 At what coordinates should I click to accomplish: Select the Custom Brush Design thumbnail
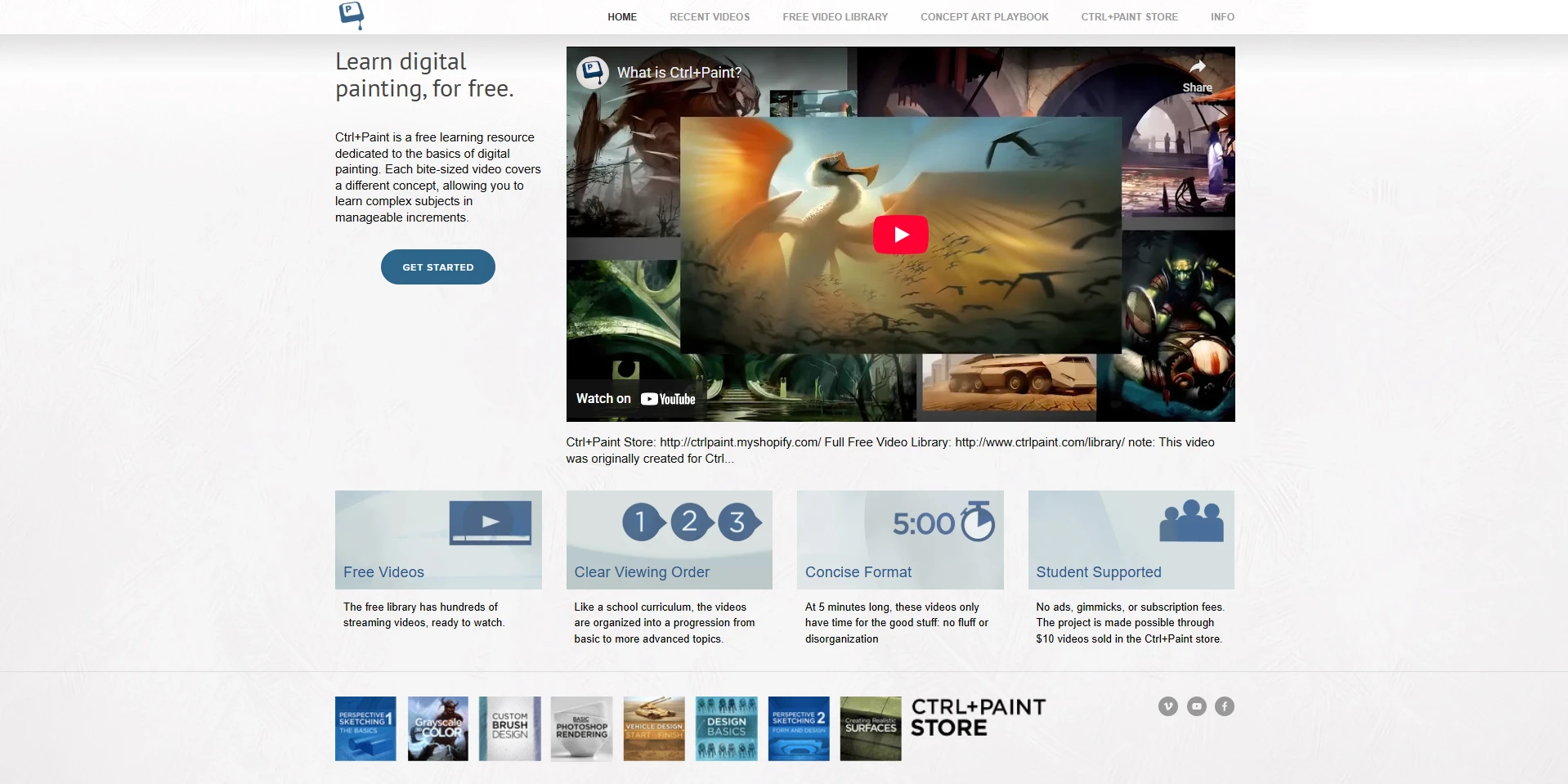tap(509, 728)
